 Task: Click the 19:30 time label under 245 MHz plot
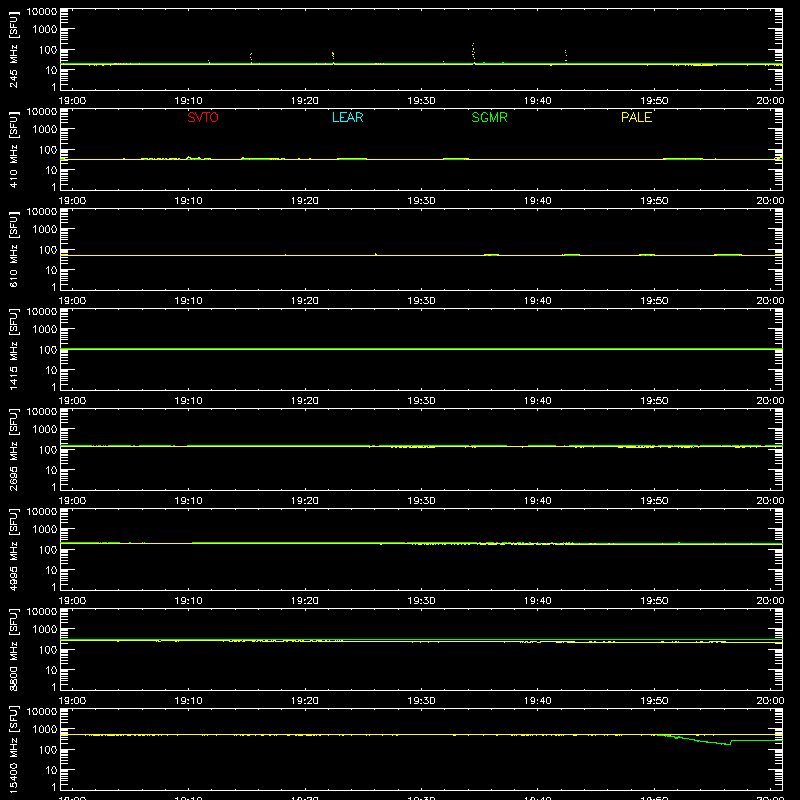[421, 101]
